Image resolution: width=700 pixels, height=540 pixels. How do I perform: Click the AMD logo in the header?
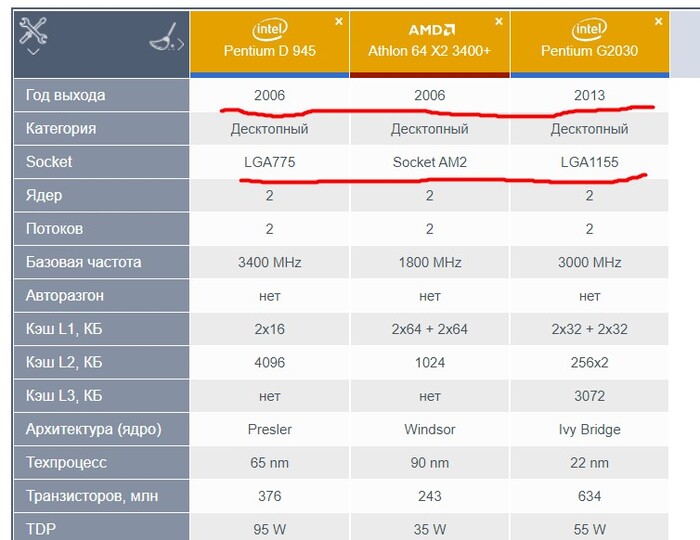coord(430,30)
